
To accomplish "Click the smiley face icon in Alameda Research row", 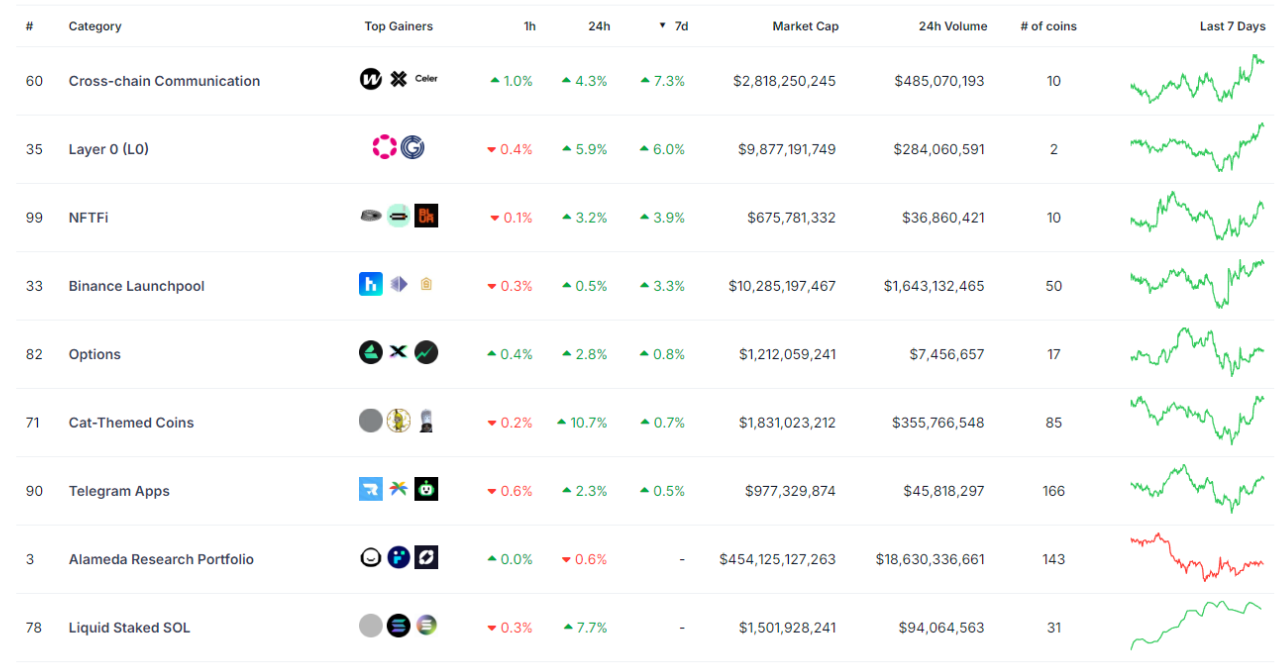I will click(371, 558).
